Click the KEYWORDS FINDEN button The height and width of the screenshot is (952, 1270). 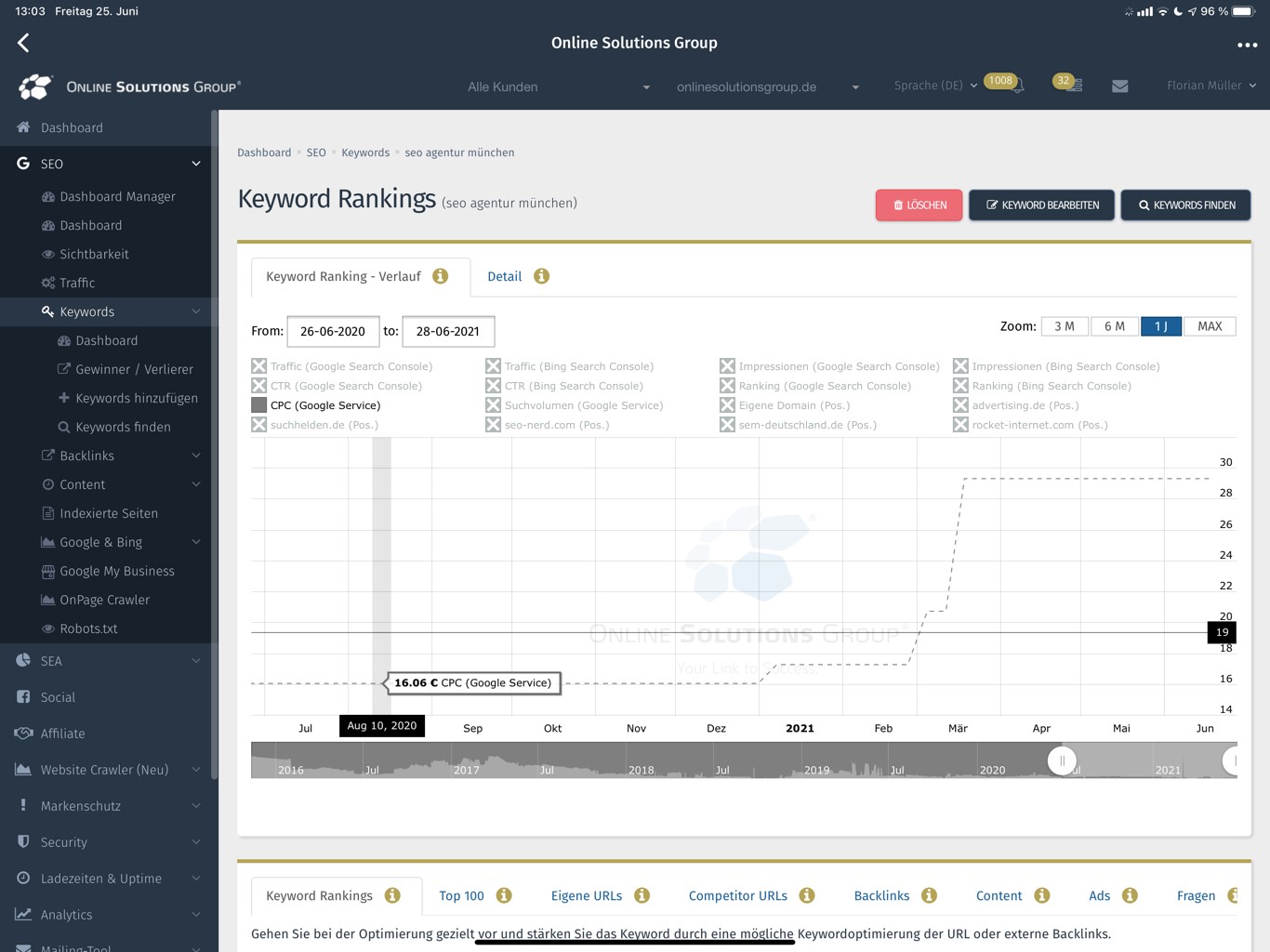click(x=1186, y=205)
